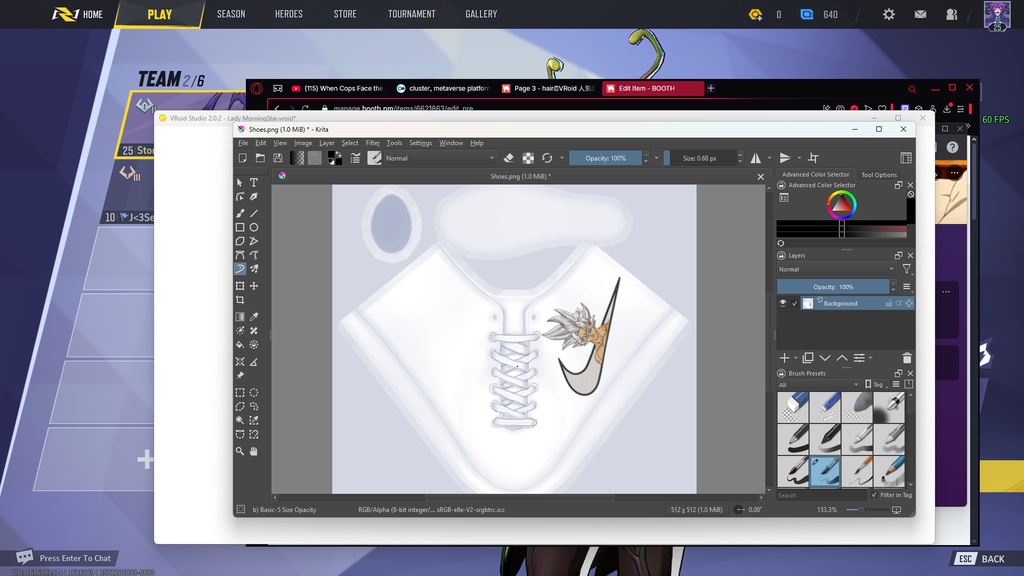Save the document with floppy icon
This screenshot has width=1024, height=576.
point(278,158)
